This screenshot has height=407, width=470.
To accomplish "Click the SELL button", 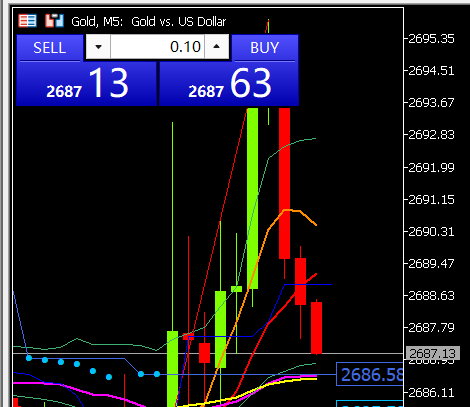I will pos(50,48).
